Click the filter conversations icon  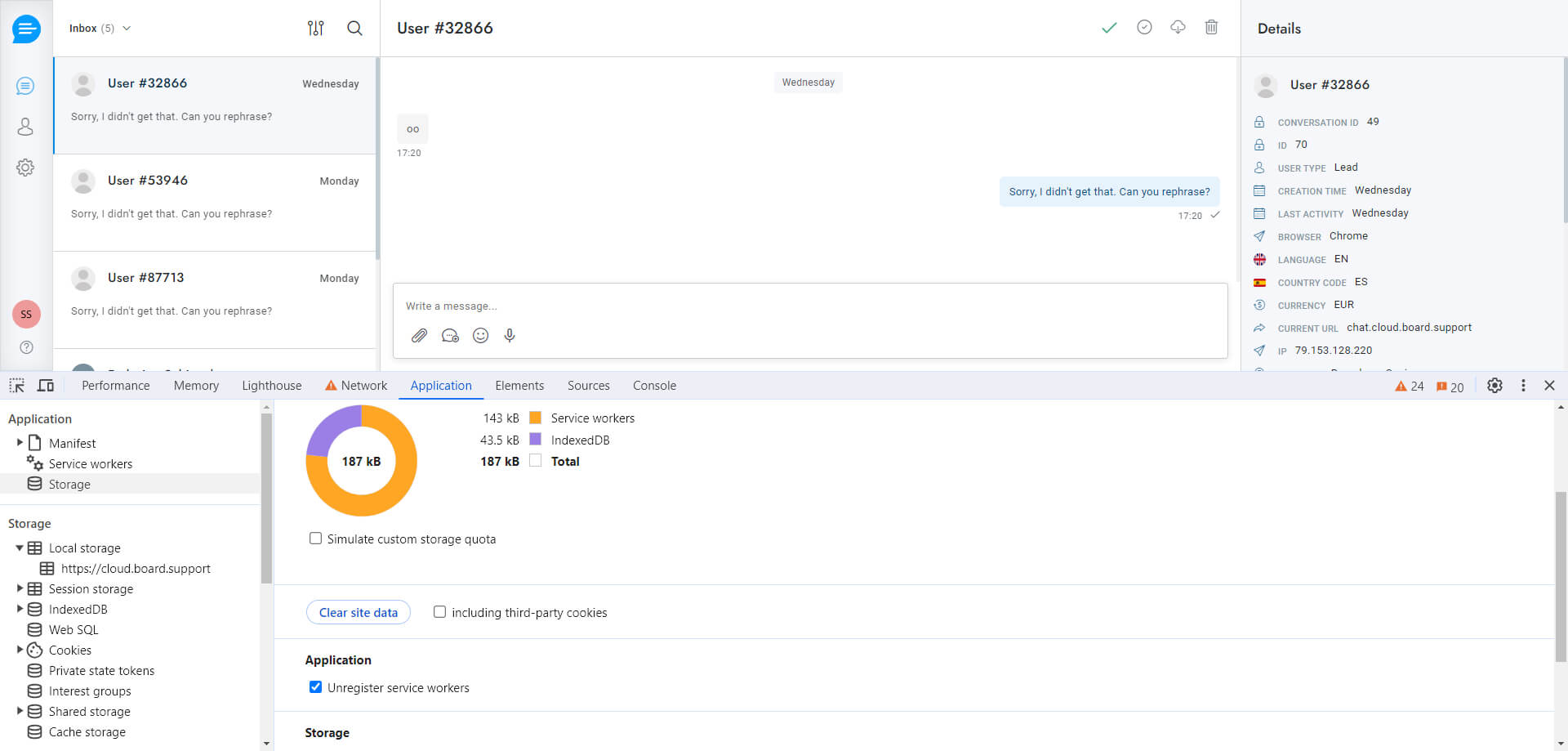pos(316,29)
